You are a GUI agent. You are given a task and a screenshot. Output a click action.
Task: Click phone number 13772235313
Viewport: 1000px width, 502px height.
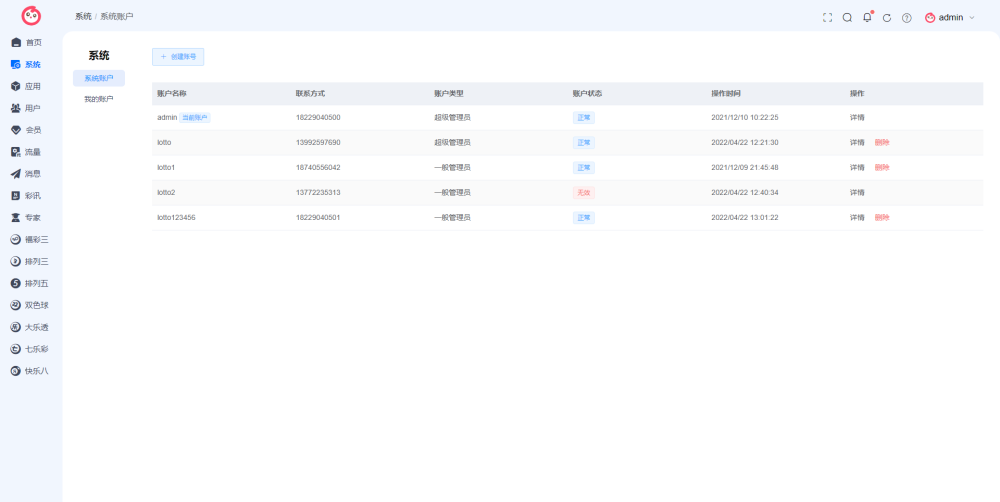pyautogui.click(x=318, y=192)
